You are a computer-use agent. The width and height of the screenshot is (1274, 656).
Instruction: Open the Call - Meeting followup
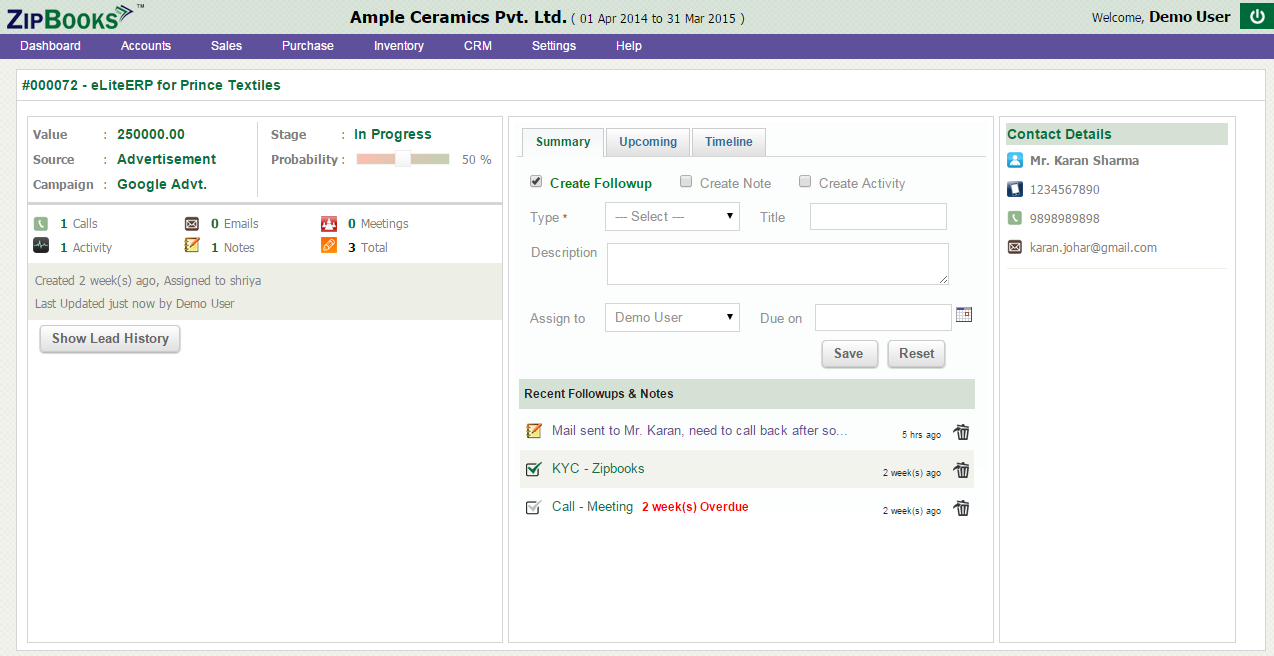592,507
